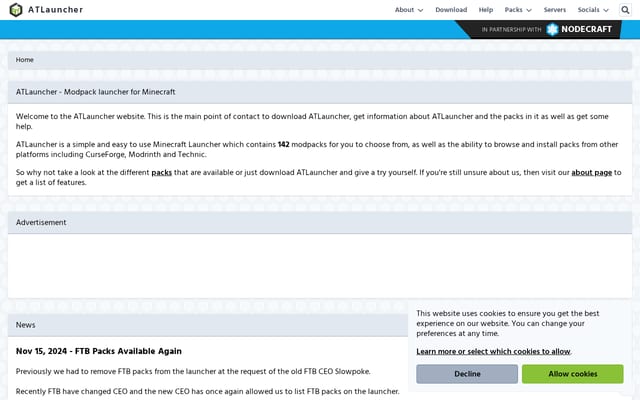640x400 pixels.
Task: Click the bold '142' modpack count
Action: coord(283,144)
